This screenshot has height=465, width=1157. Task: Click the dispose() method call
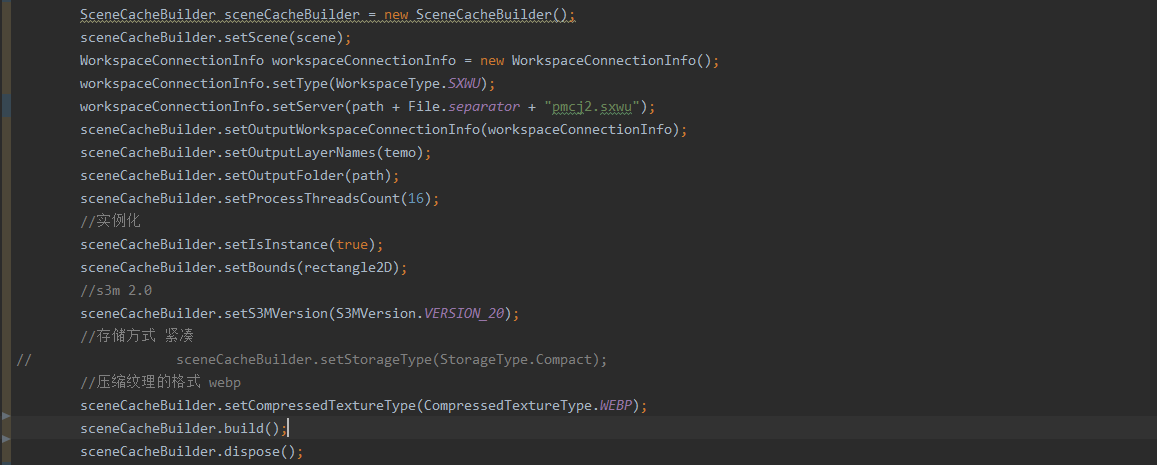tap(260, 451)
